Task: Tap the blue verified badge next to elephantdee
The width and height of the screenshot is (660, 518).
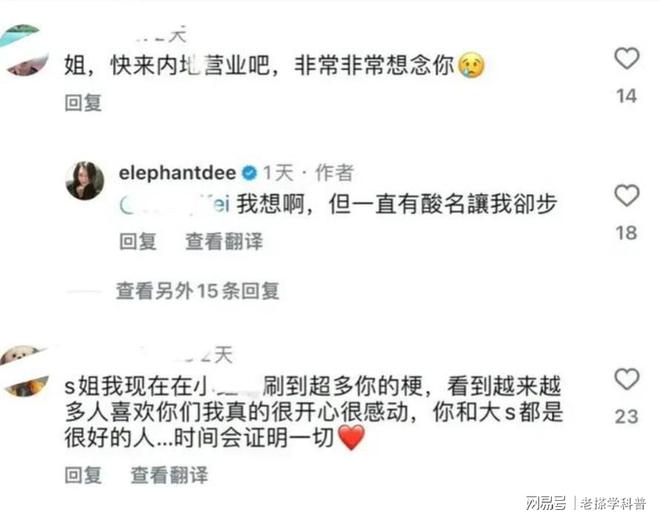Action: [249, 173]
